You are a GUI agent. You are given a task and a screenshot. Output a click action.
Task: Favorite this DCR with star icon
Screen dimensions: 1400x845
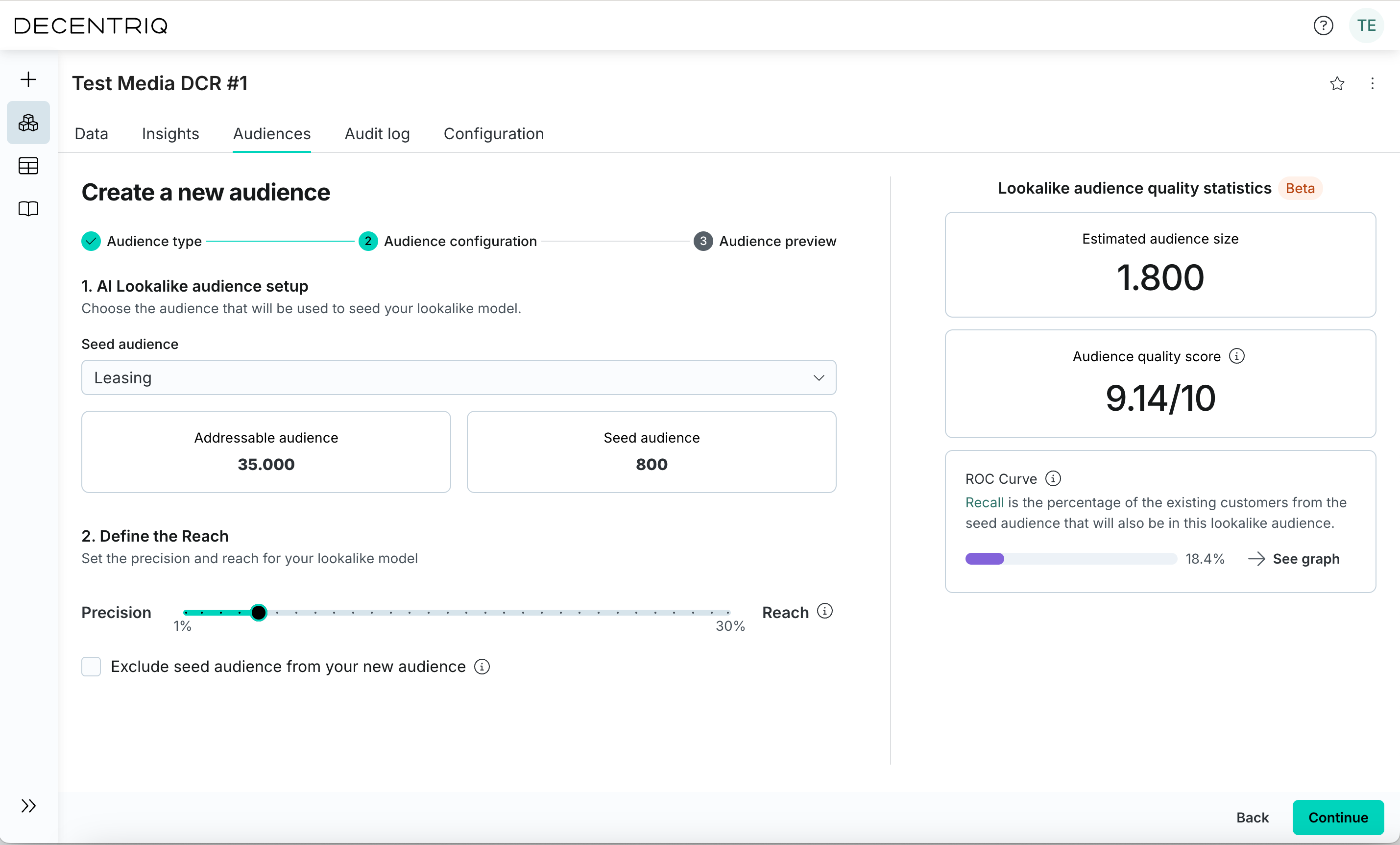(1337, 84)
